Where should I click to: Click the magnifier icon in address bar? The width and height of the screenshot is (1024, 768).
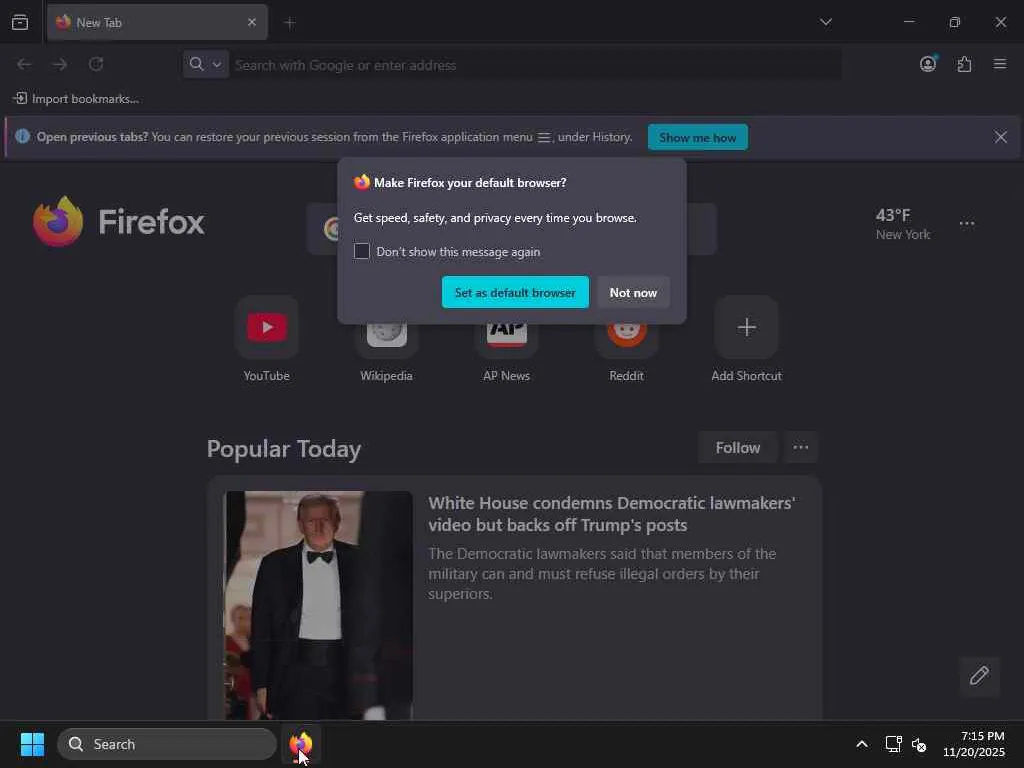click(196, 64)
